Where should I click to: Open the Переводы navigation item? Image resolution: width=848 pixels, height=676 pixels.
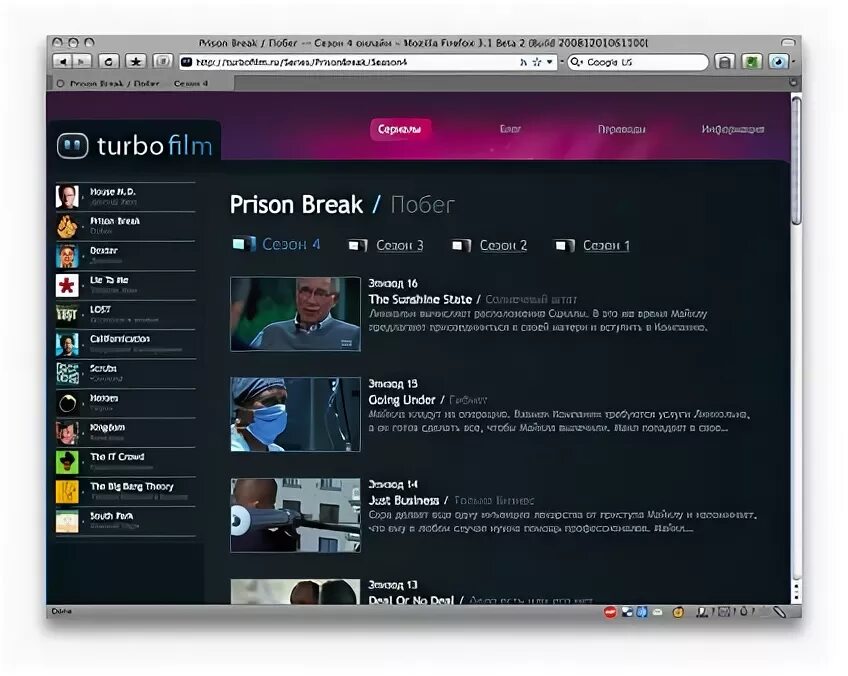621,128
